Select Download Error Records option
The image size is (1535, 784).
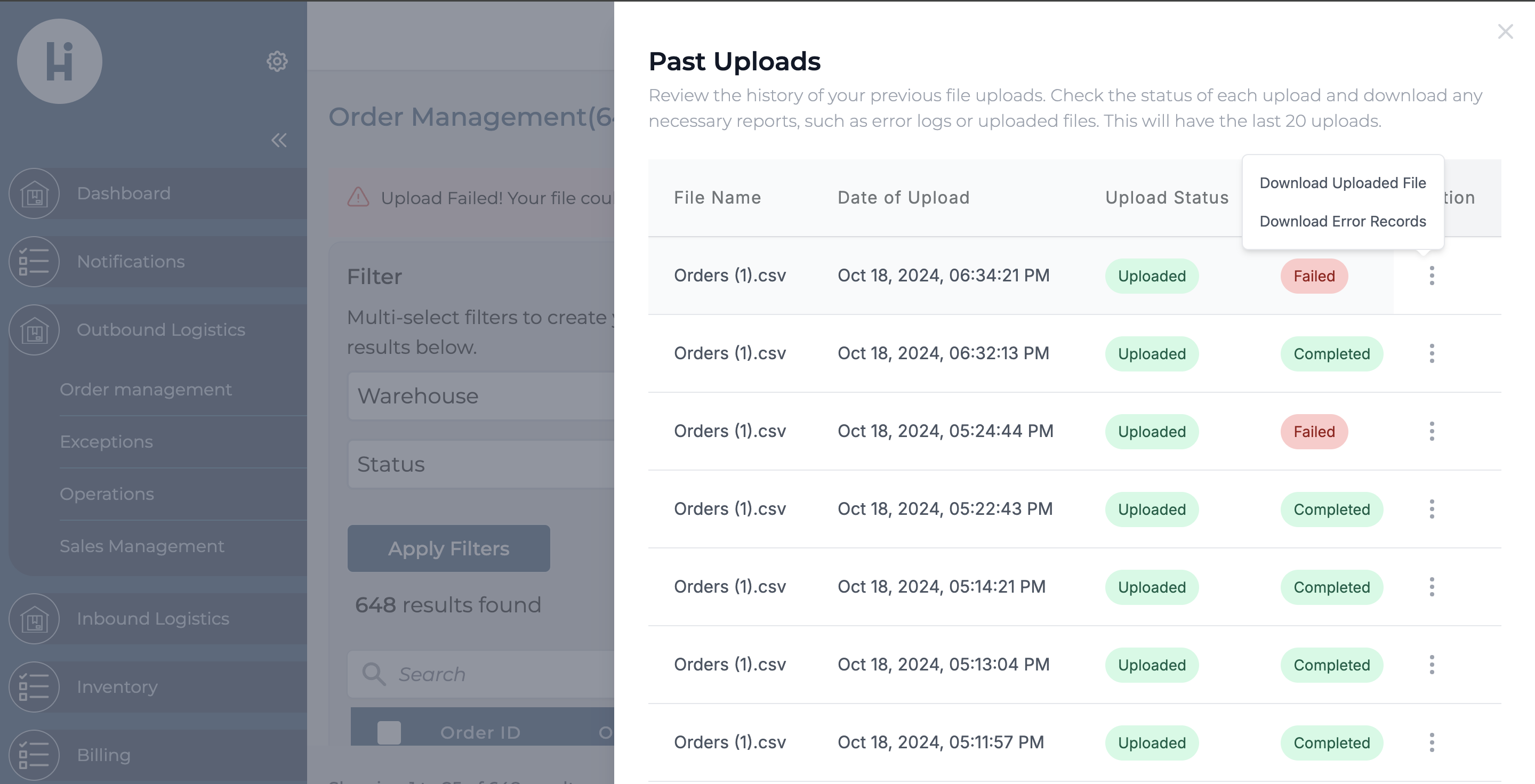[x=1343, y=221]
